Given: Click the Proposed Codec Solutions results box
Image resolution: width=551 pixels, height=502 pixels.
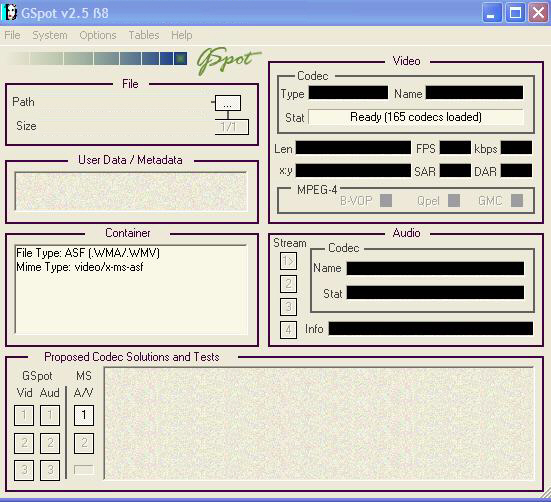Looking at the screenshot, I should pyautogui.click(x=319, y=424).
